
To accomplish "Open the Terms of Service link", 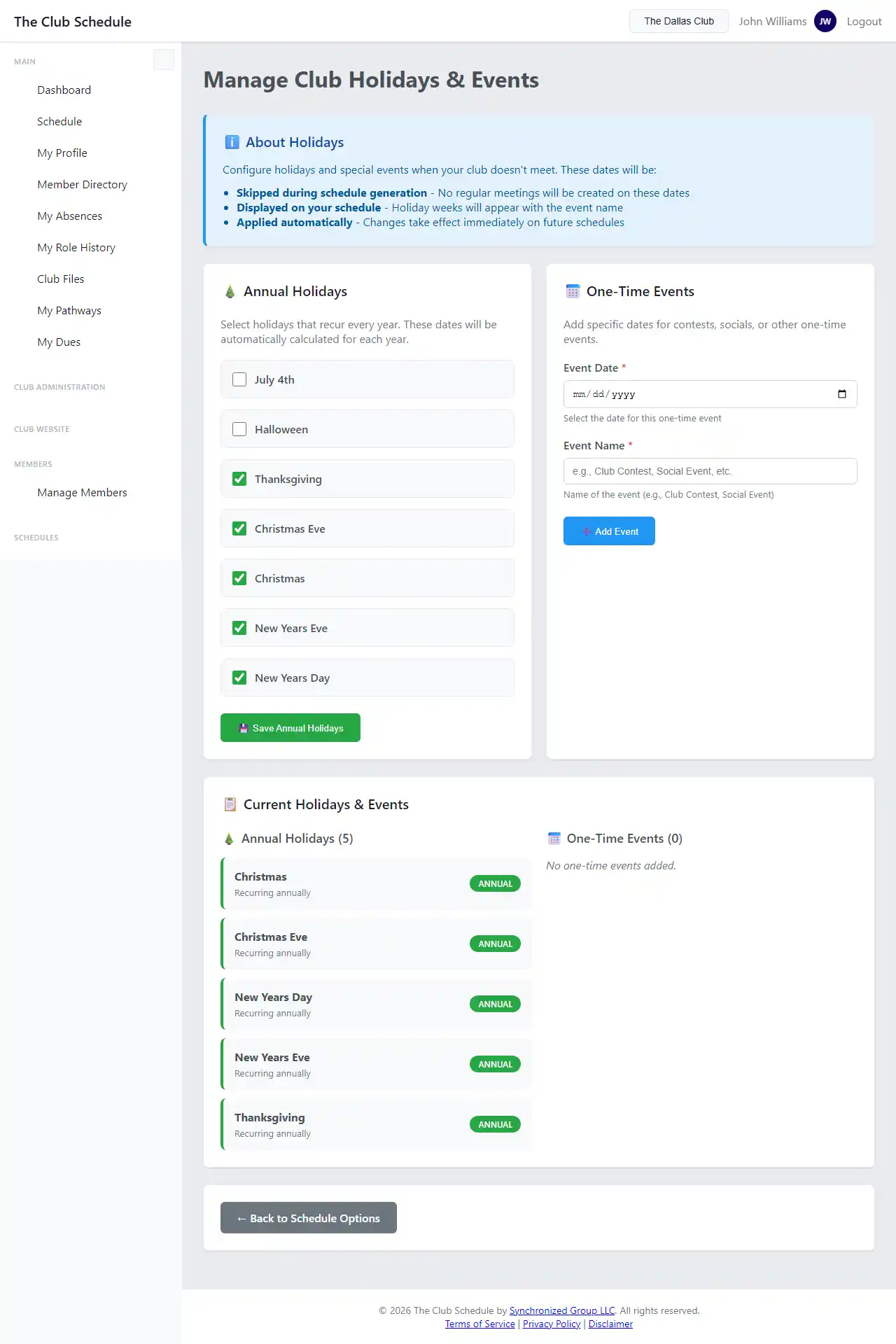I will coord(480,1324).
